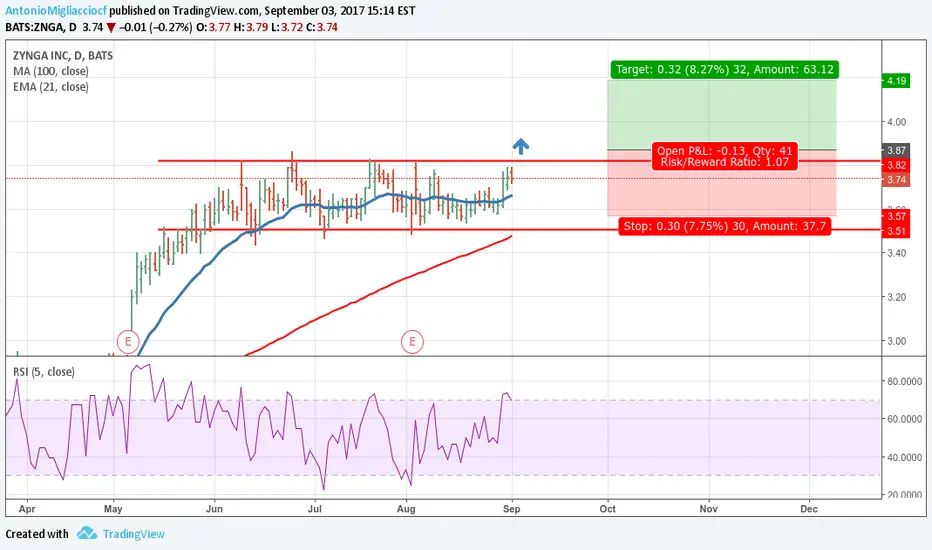Click the 3.57 stop price tag
Screen dimensions: 932x550
click(x=896, y=216)
